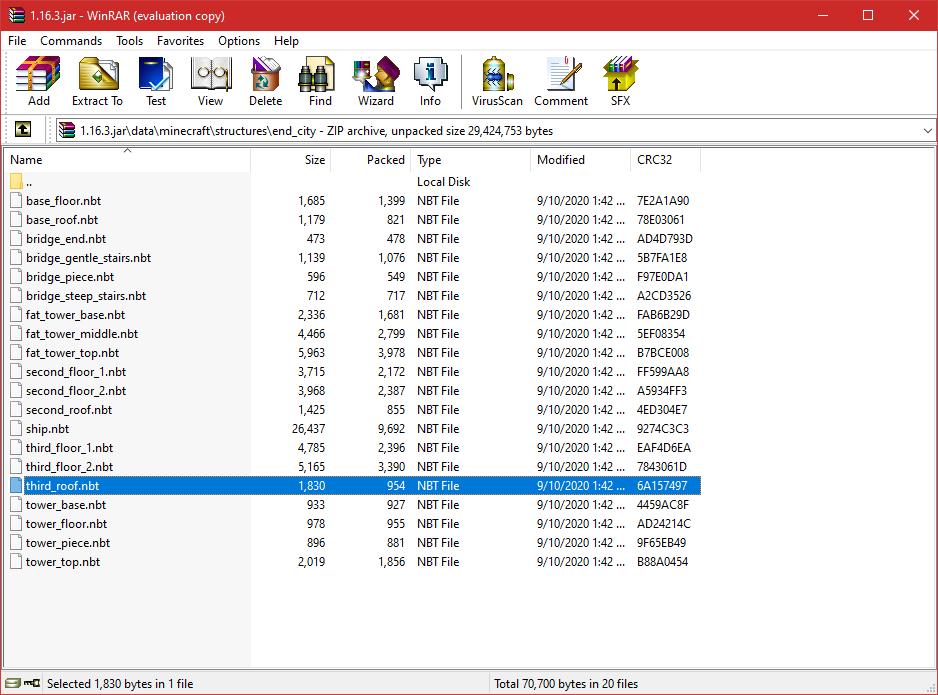Click the Extract To toolbar icon
This screenshot has height=695, width=938.
click(97, 81)
